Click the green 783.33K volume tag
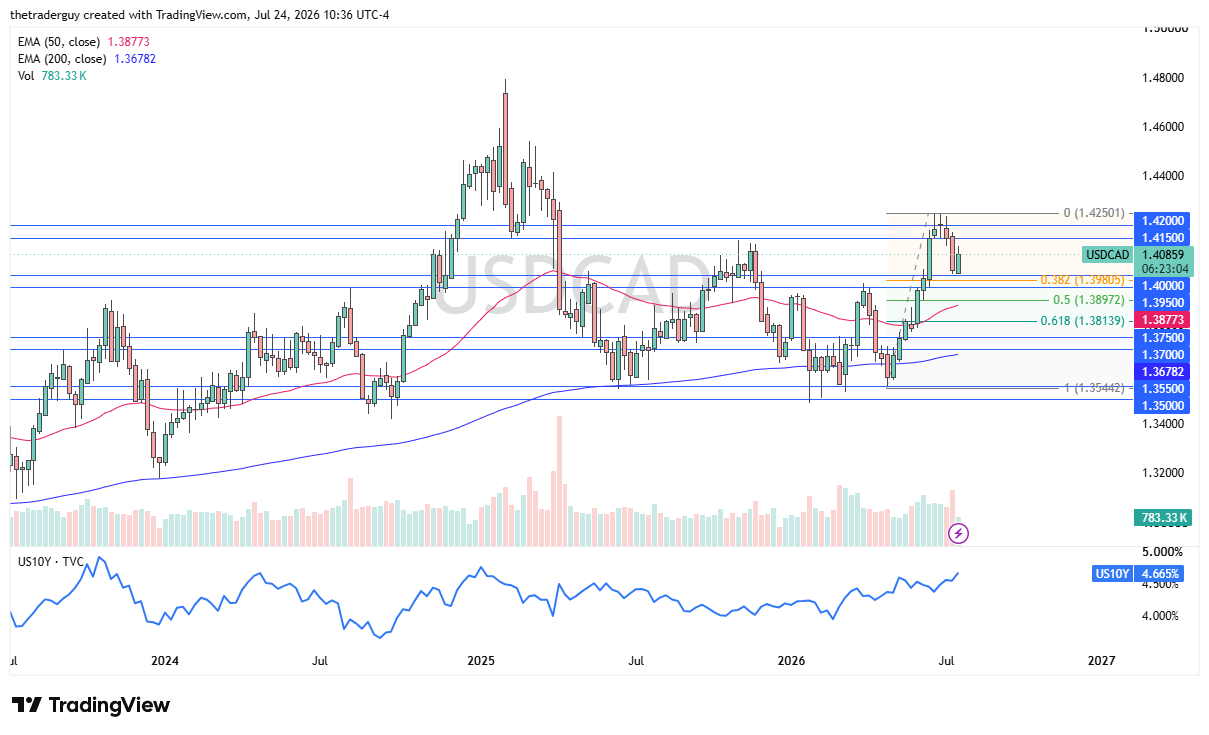The height and width of the screenshot is (735, 1209). (1163, 518)
